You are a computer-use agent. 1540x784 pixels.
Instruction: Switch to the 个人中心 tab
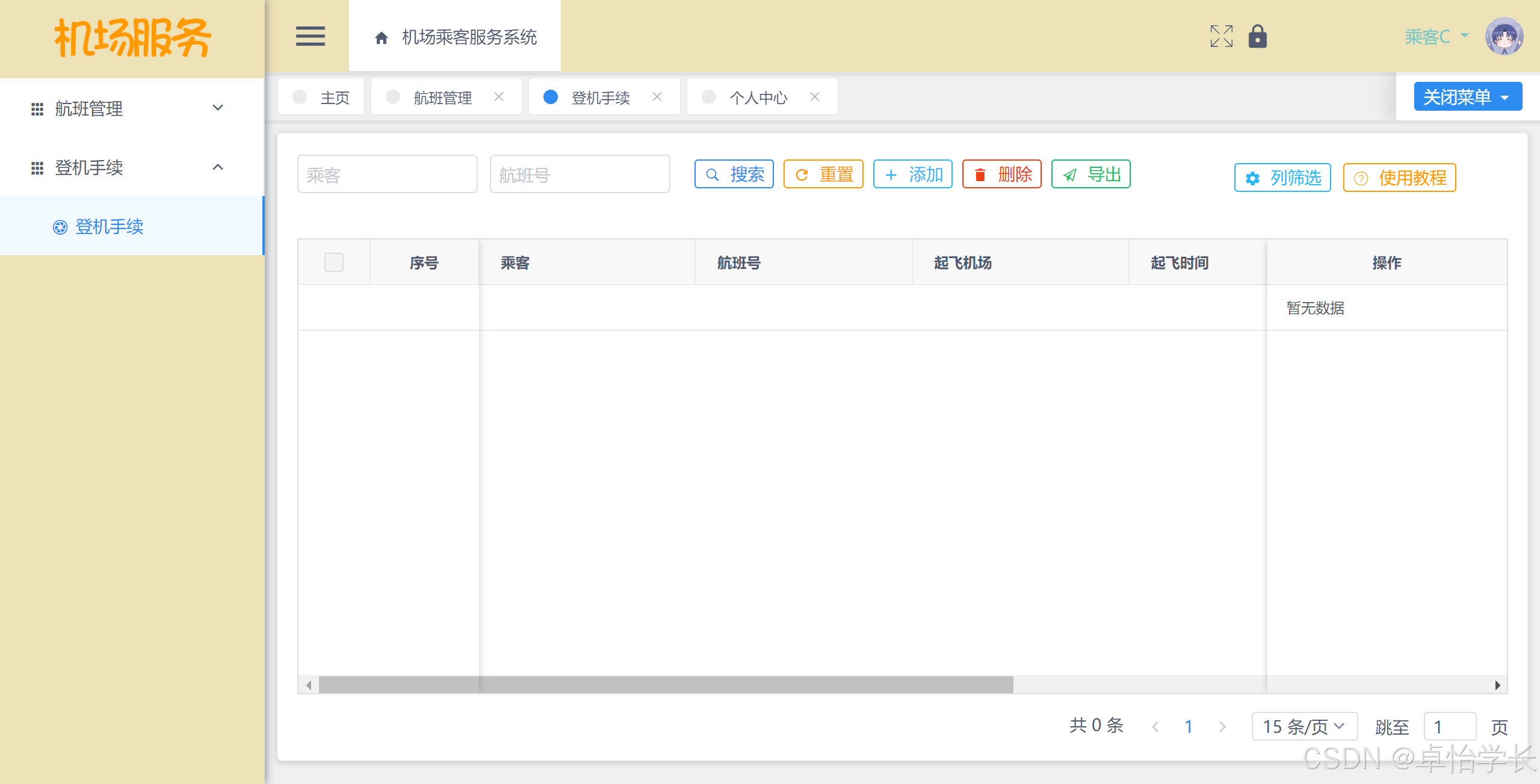tap(762, 97)
